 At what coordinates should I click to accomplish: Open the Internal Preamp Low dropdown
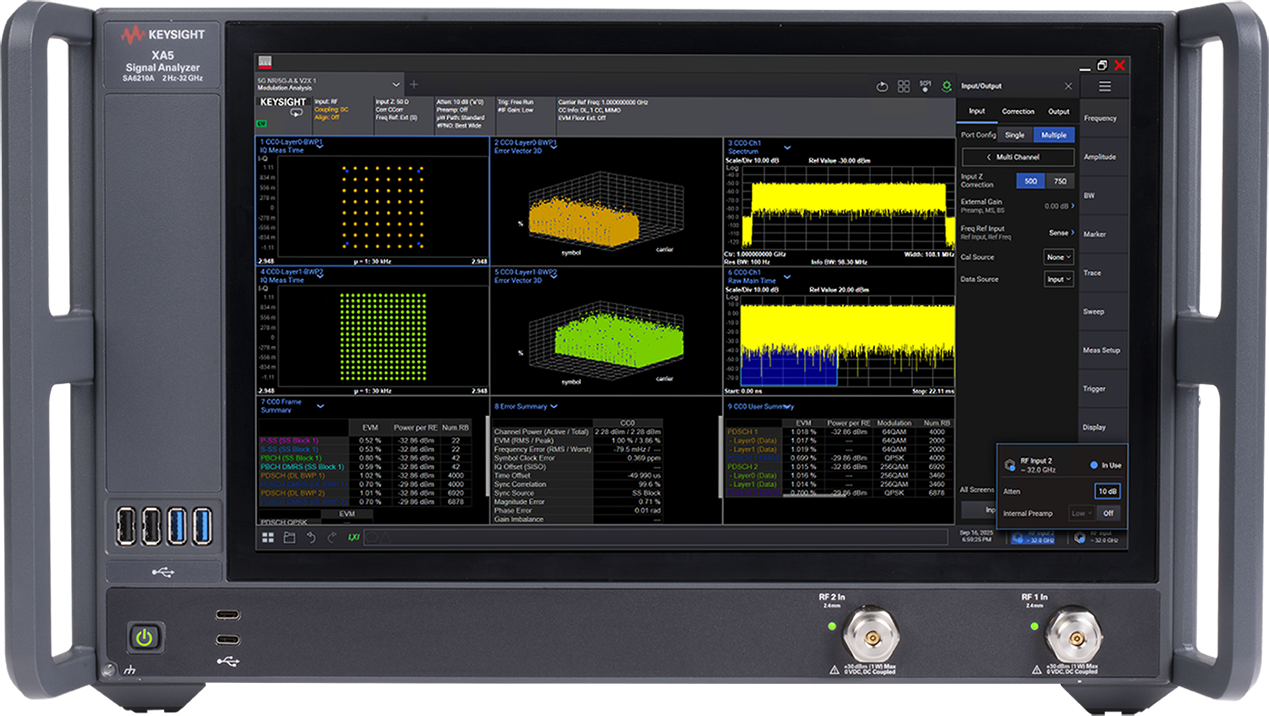1080,513
